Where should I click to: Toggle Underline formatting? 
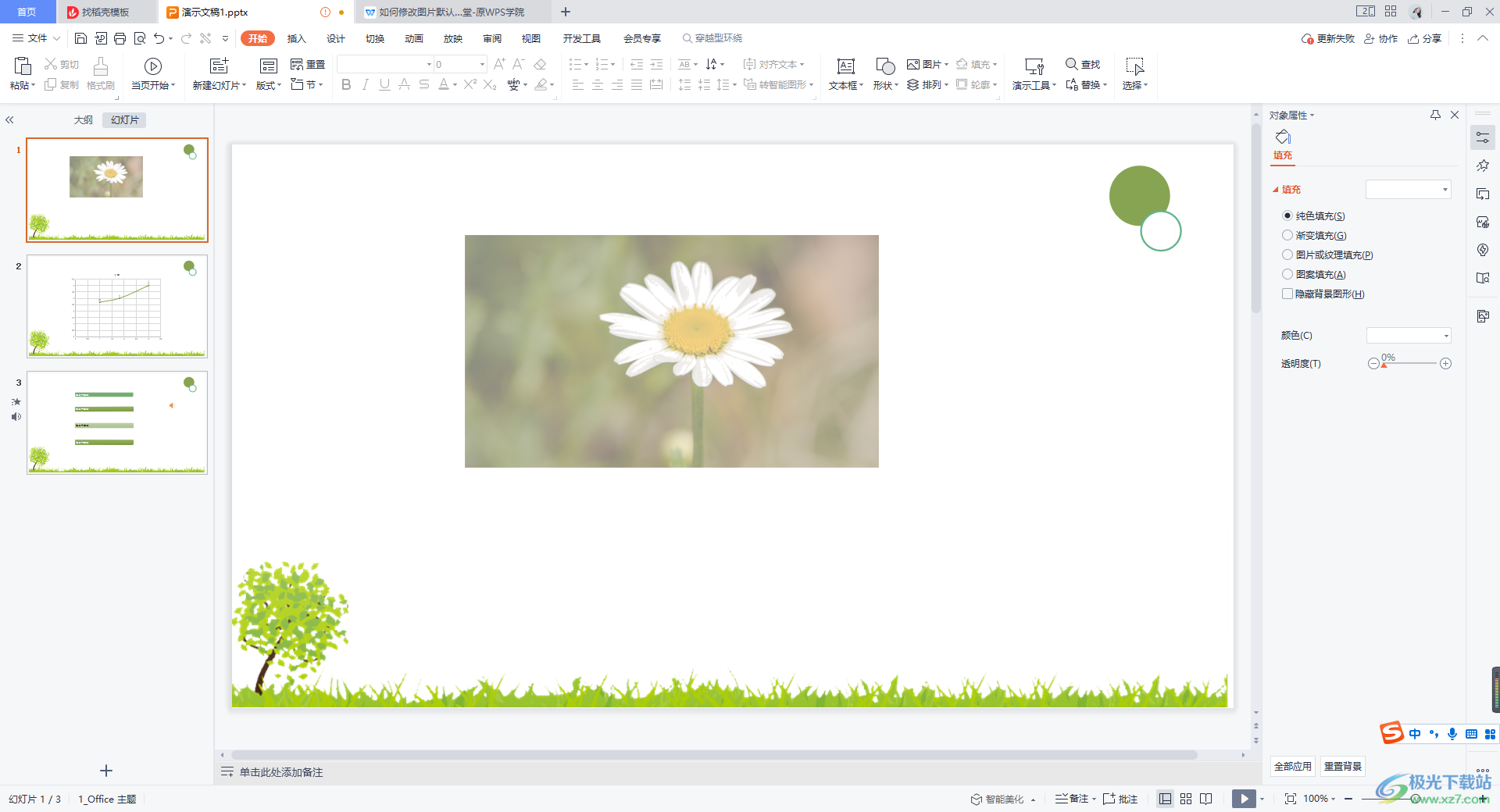384,84
